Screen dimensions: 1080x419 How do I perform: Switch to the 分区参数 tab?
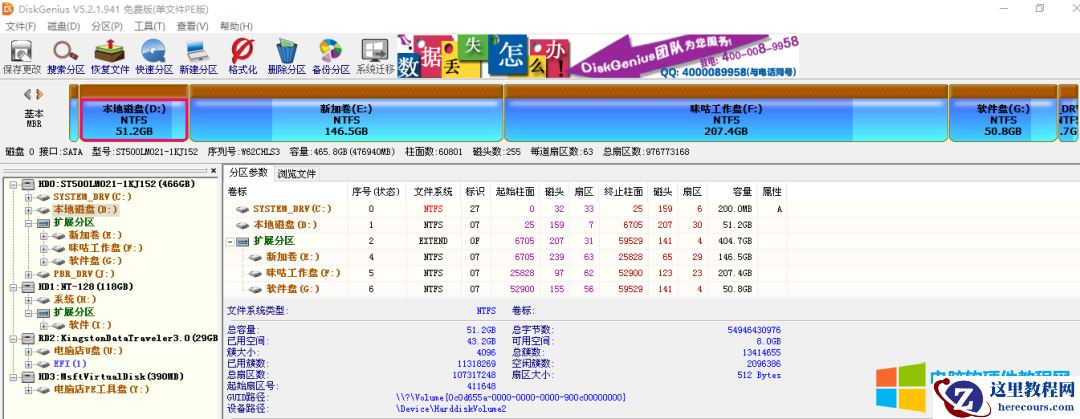coord(249,172)
